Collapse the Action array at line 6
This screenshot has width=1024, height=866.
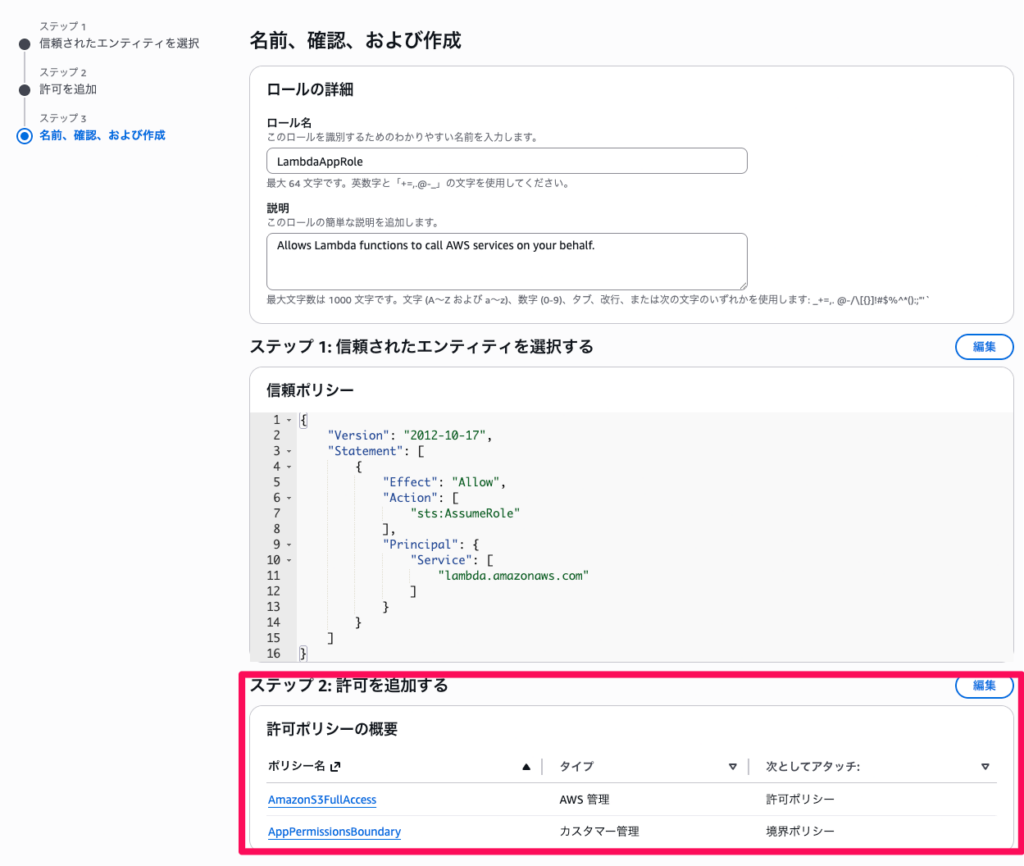pyautogui.click(x=289, y=498)
